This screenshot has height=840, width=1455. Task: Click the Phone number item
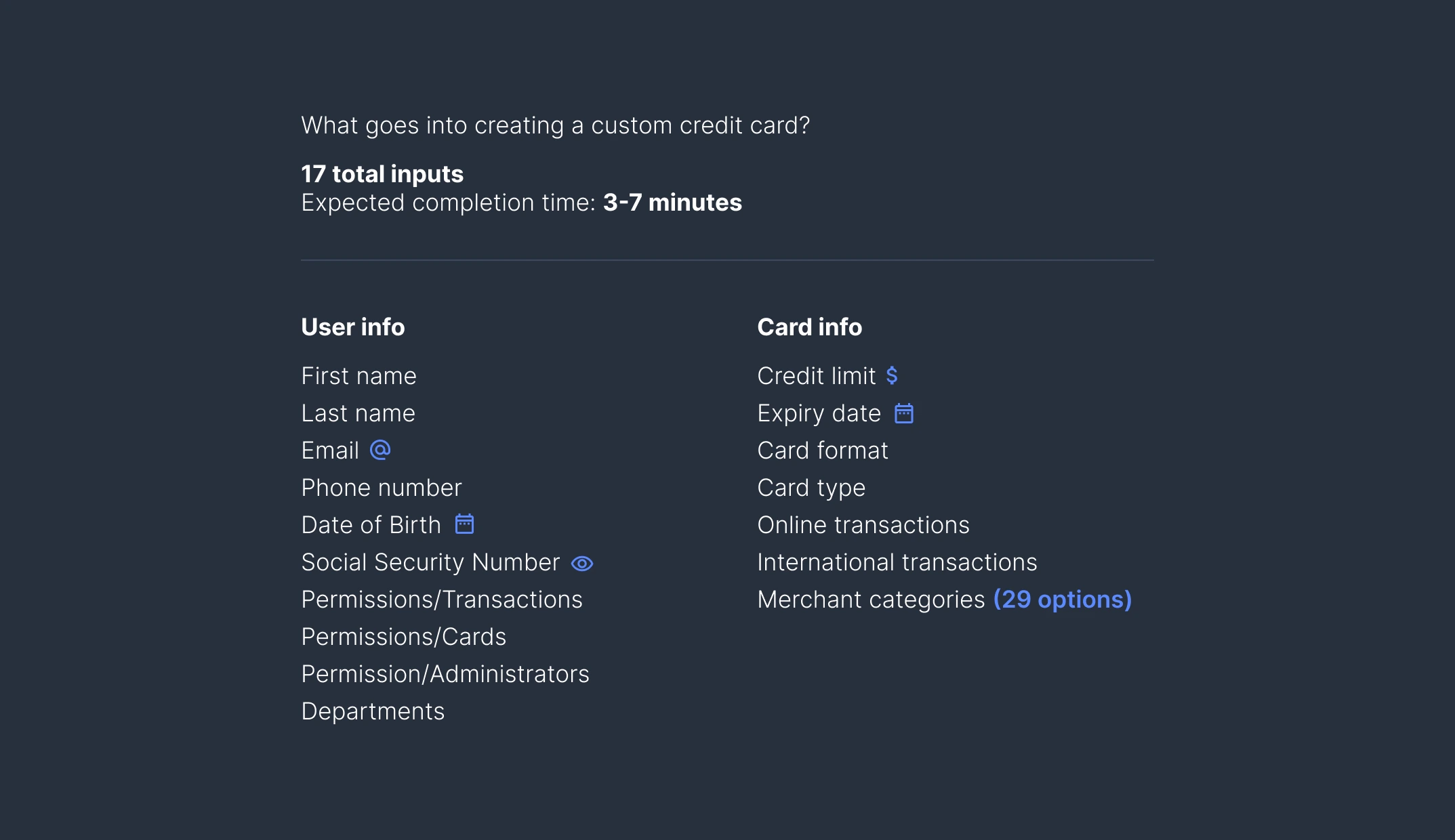tap(382, 488)
